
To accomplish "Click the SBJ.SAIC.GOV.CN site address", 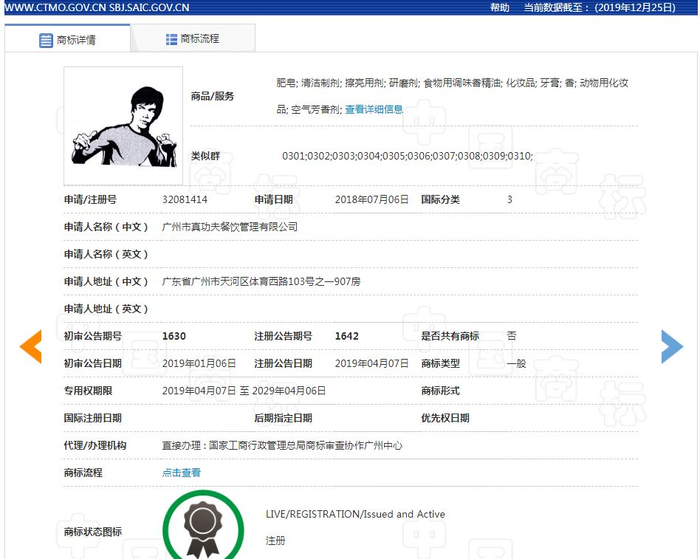I will 149,8.
